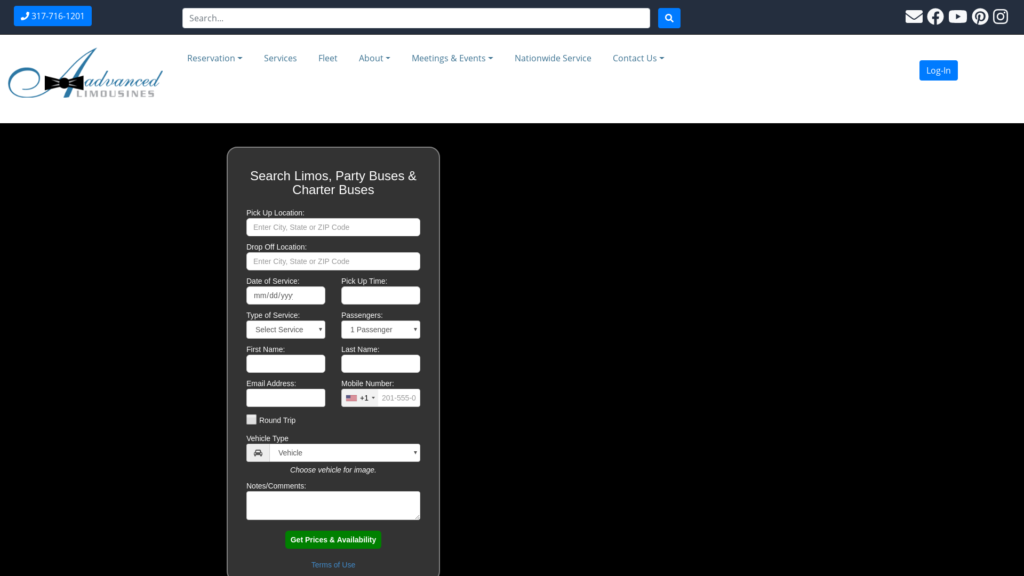The width and height of the screenshot is (1024, 576).
Task: Click the Log-In button
Action: 938,70
